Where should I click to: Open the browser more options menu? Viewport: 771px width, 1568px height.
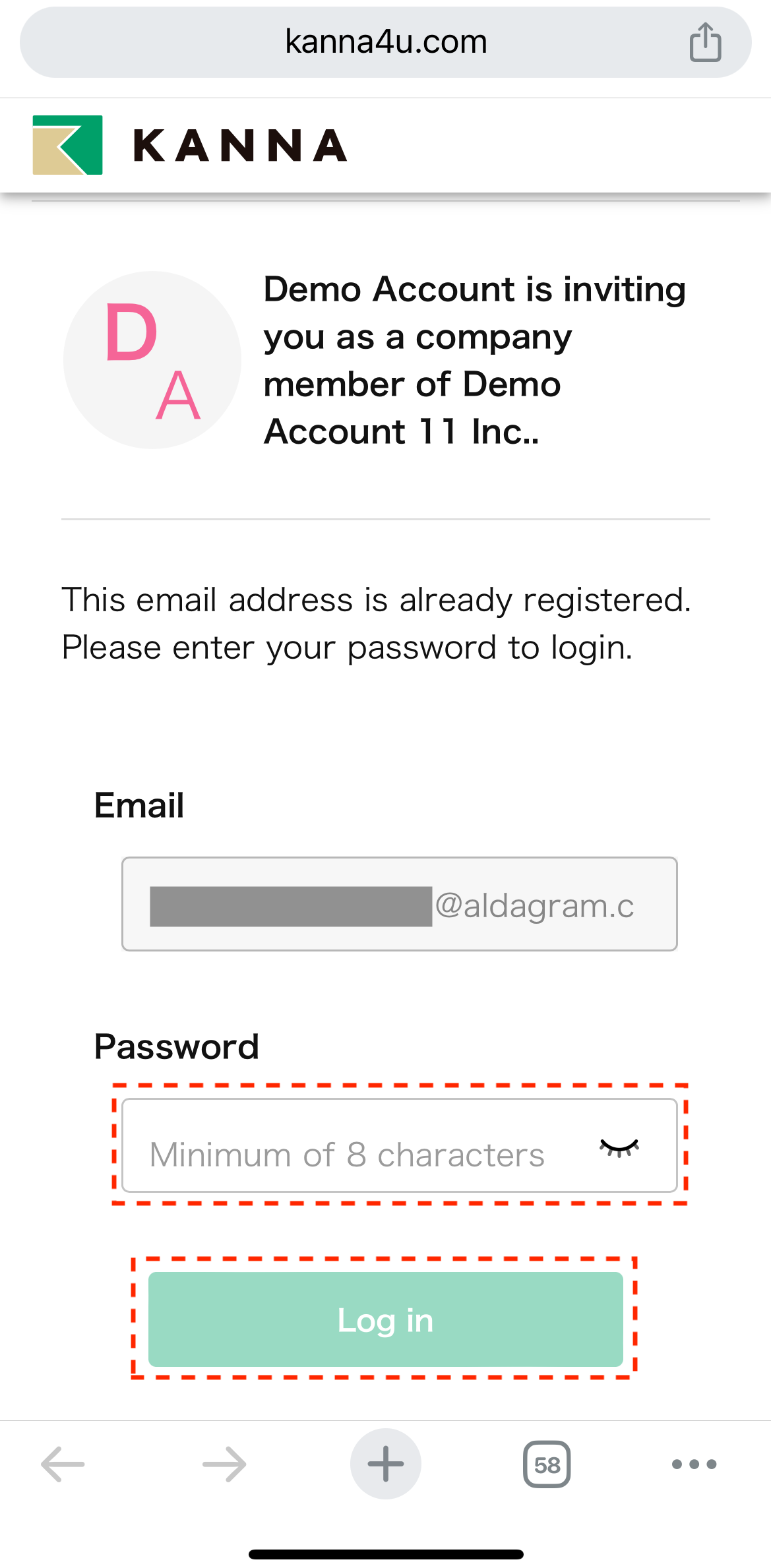tap(692, 1465)
